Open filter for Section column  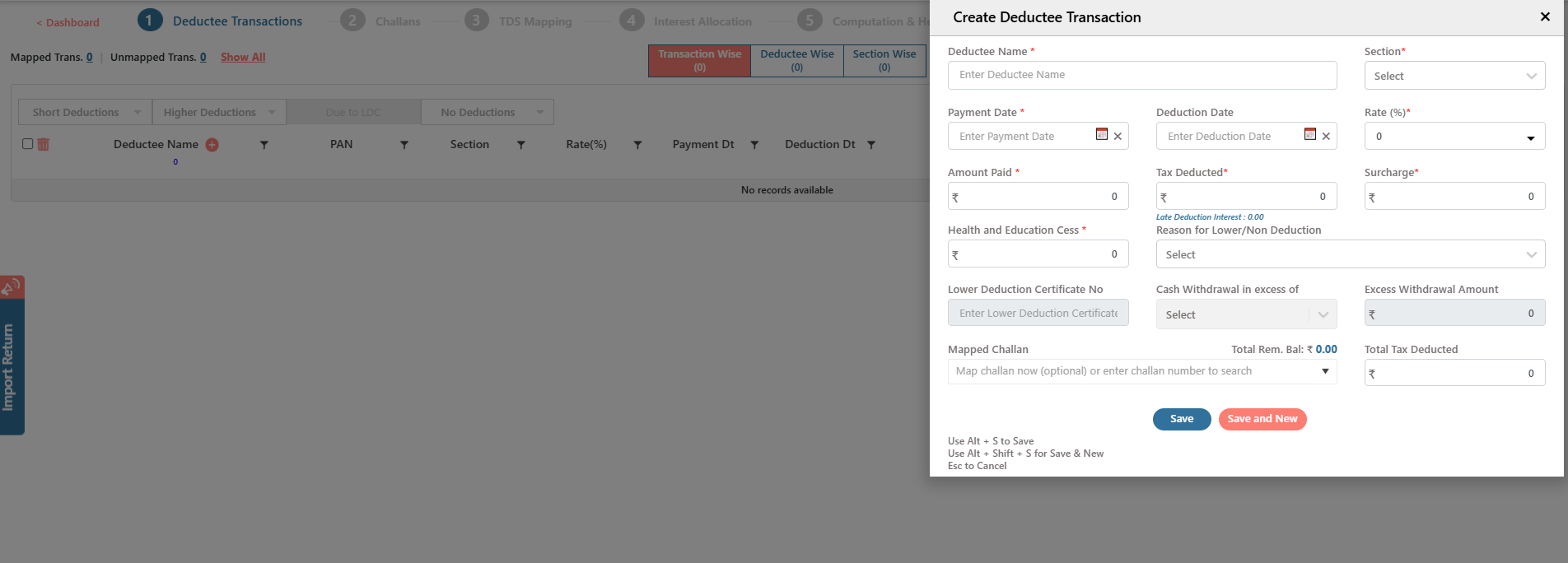pyautogui.click(x=521, y=145)
